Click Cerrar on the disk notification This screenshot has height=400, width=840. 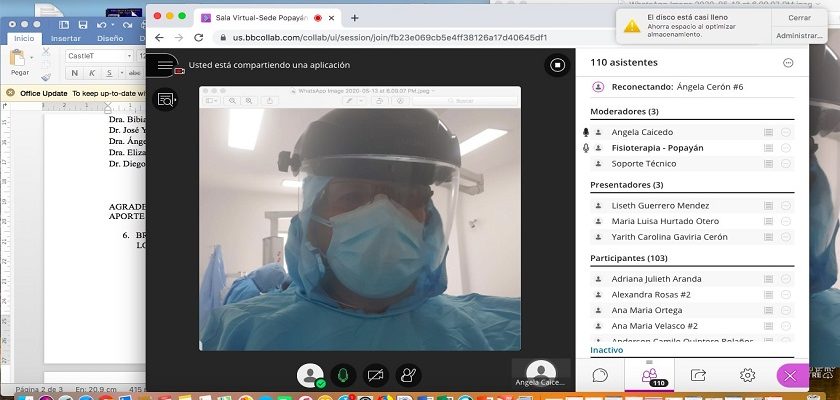click(x=799, y=18)
